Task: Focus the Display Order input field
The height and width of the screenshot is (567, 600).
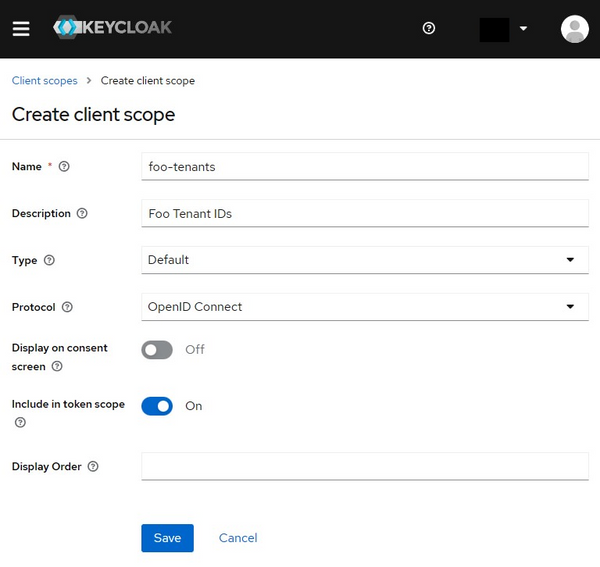Action: click(365, 466)
